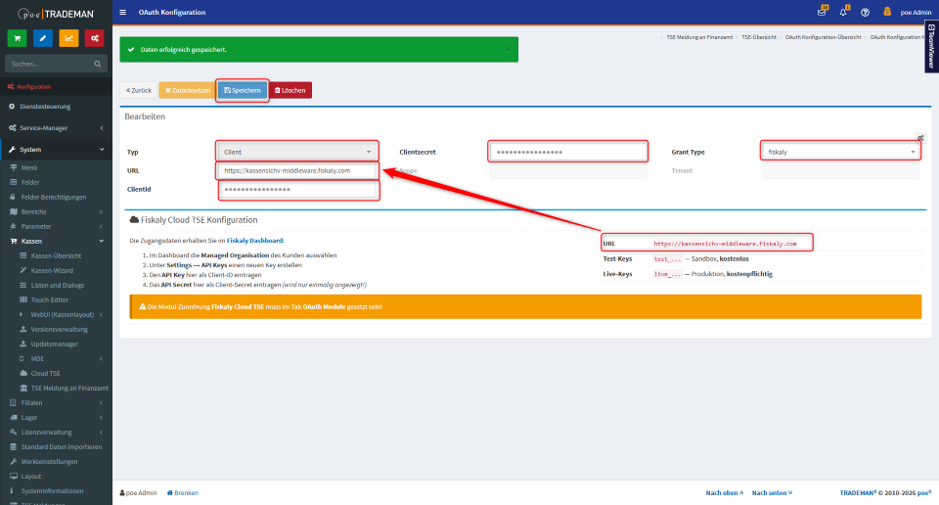Image resolution: width=939 pixels, height=505 pixels.
Task: Toggle the hamburger menu icon
Action: (x=123, y=12)
